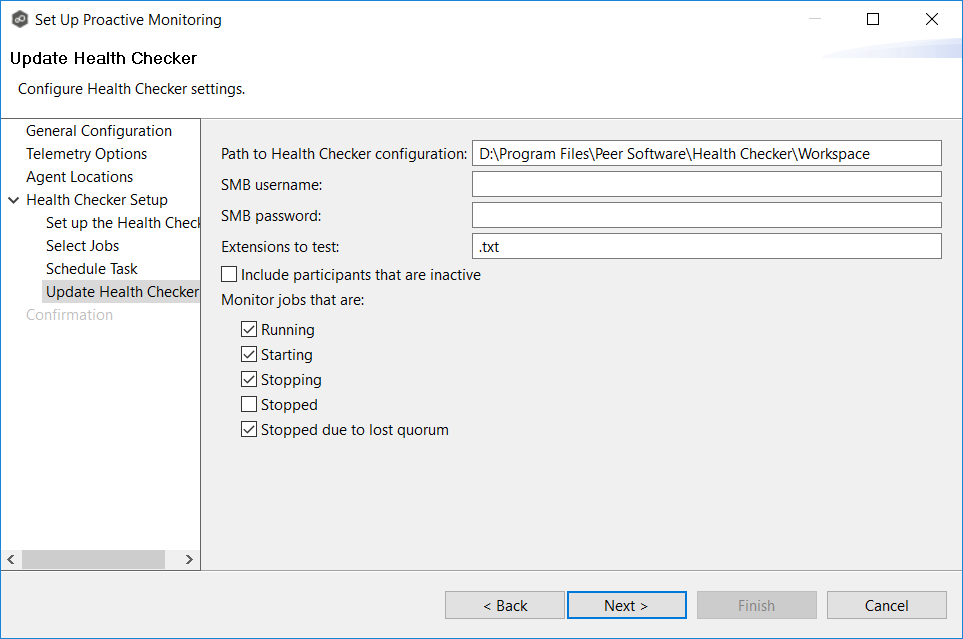Check the Stopped jobs checkbox
Viewport: 963px width, 639px height.
coord(249,404)
